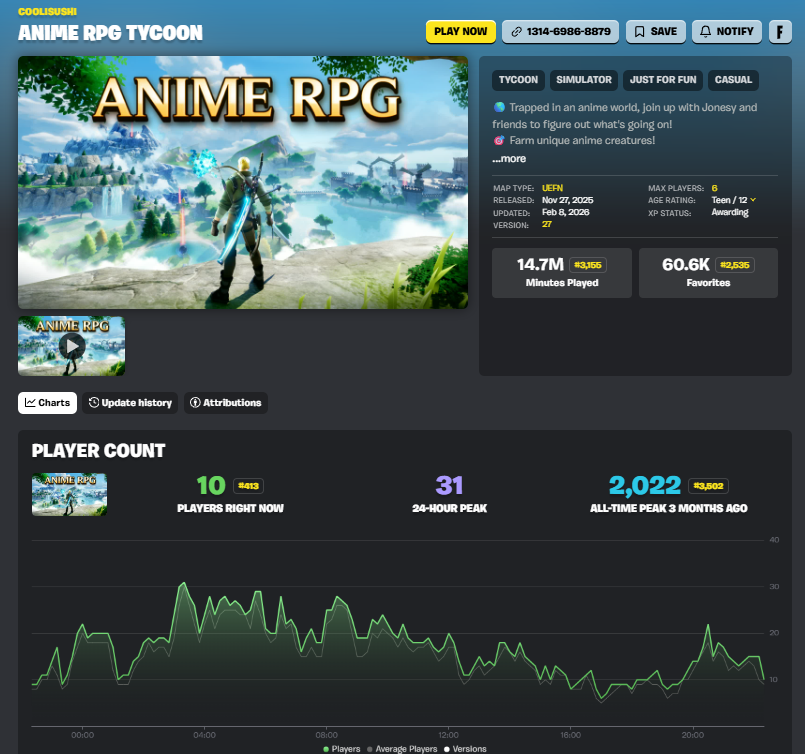
Task: Open all-time peak rank #3,502 badge
Action: coord(708,486)
